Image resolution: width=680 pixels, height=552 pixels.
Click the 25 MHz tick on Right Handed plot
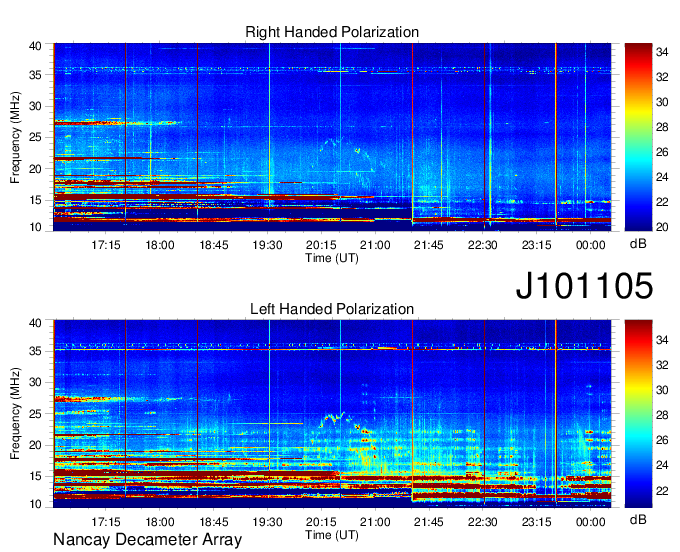pos(35,137)
